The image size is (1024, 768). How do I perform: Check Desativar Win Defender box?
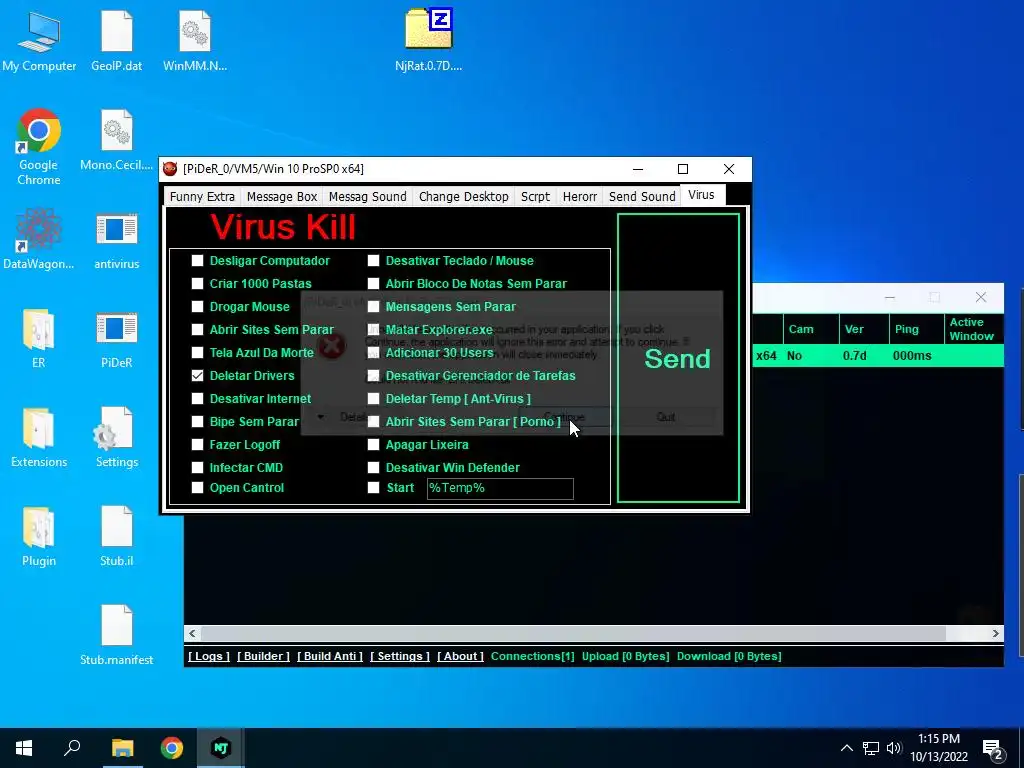374,468
